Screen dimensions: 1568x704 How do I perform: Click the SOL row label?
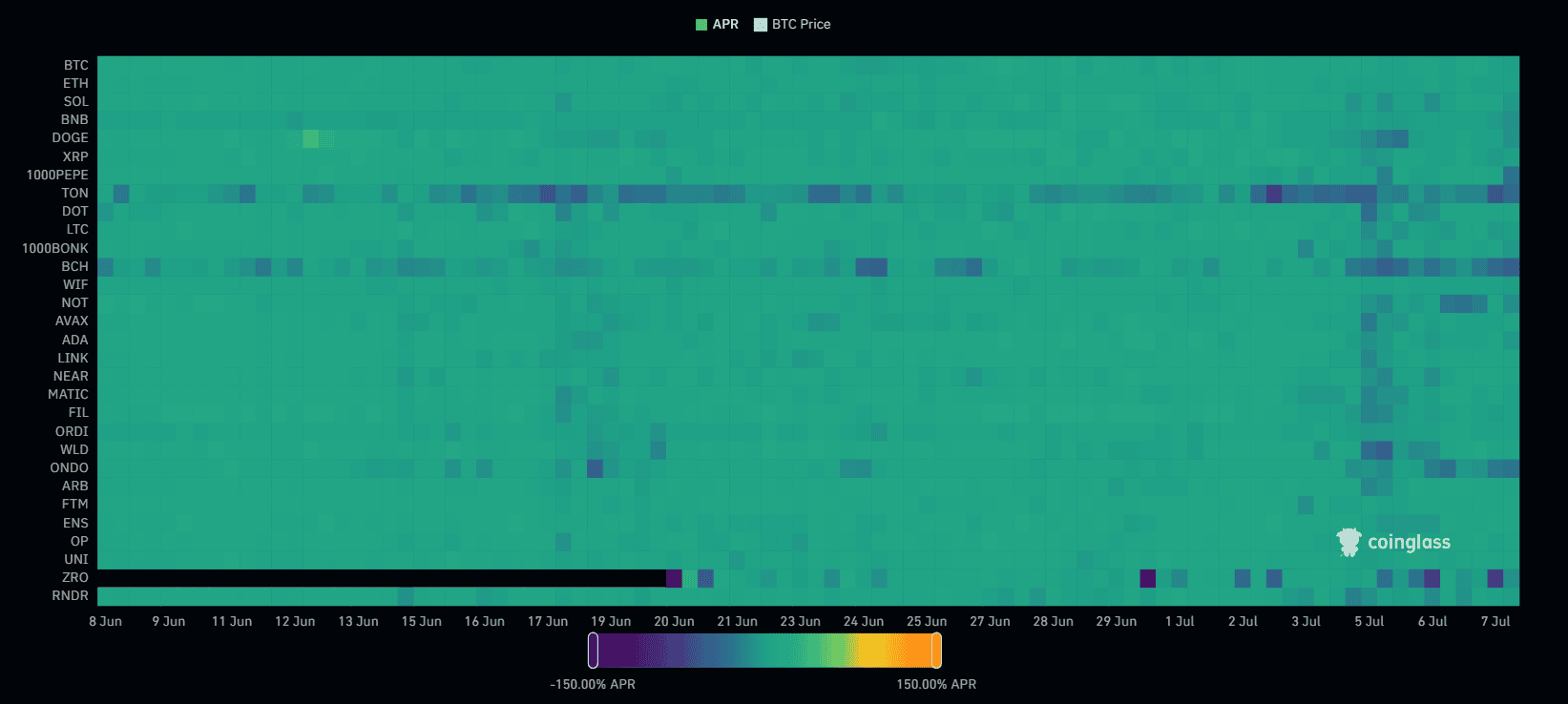coord(76,101)
